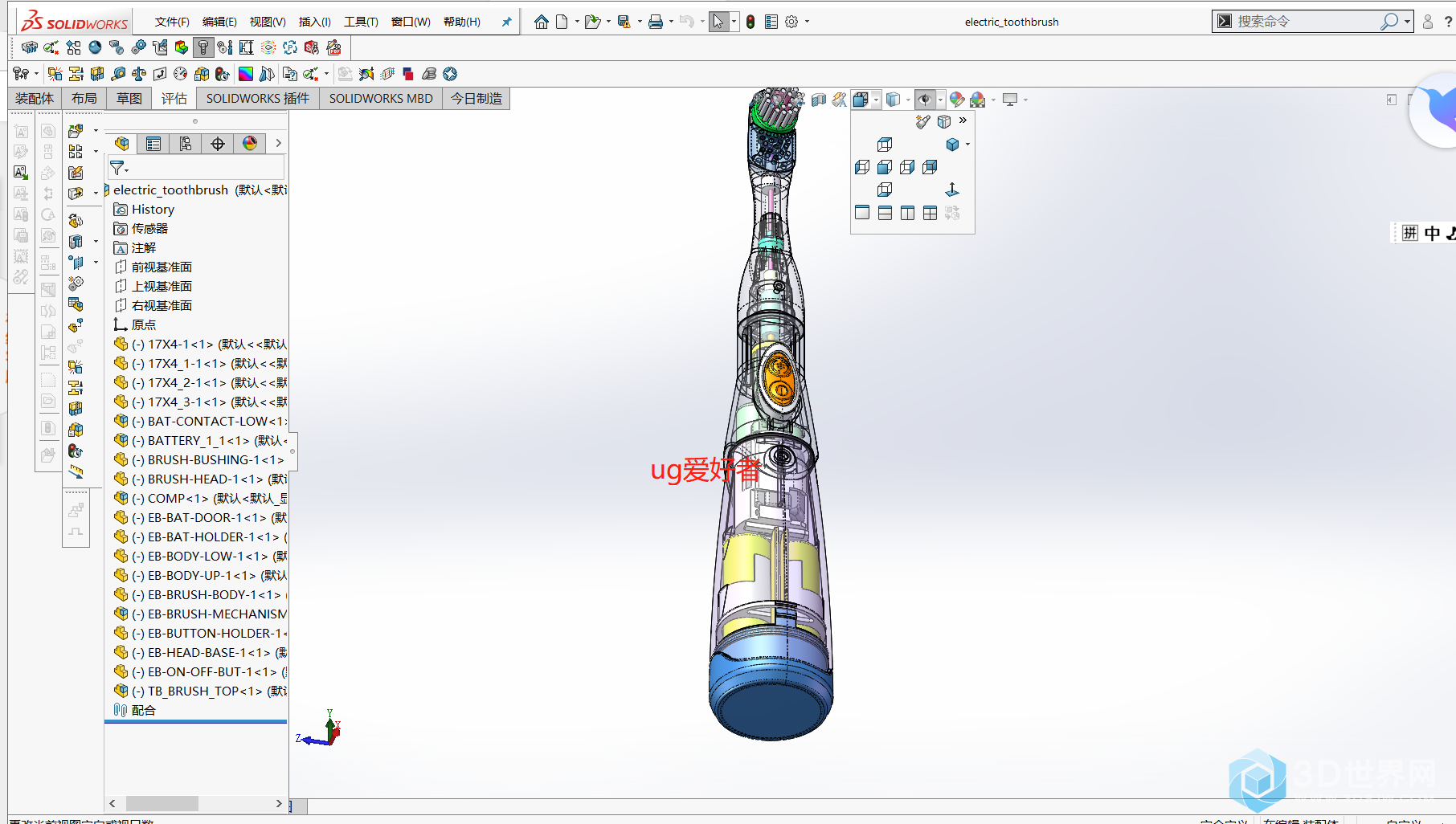Open the 文件(F) menu
The image size is (1456, 824).
(172, 22)
